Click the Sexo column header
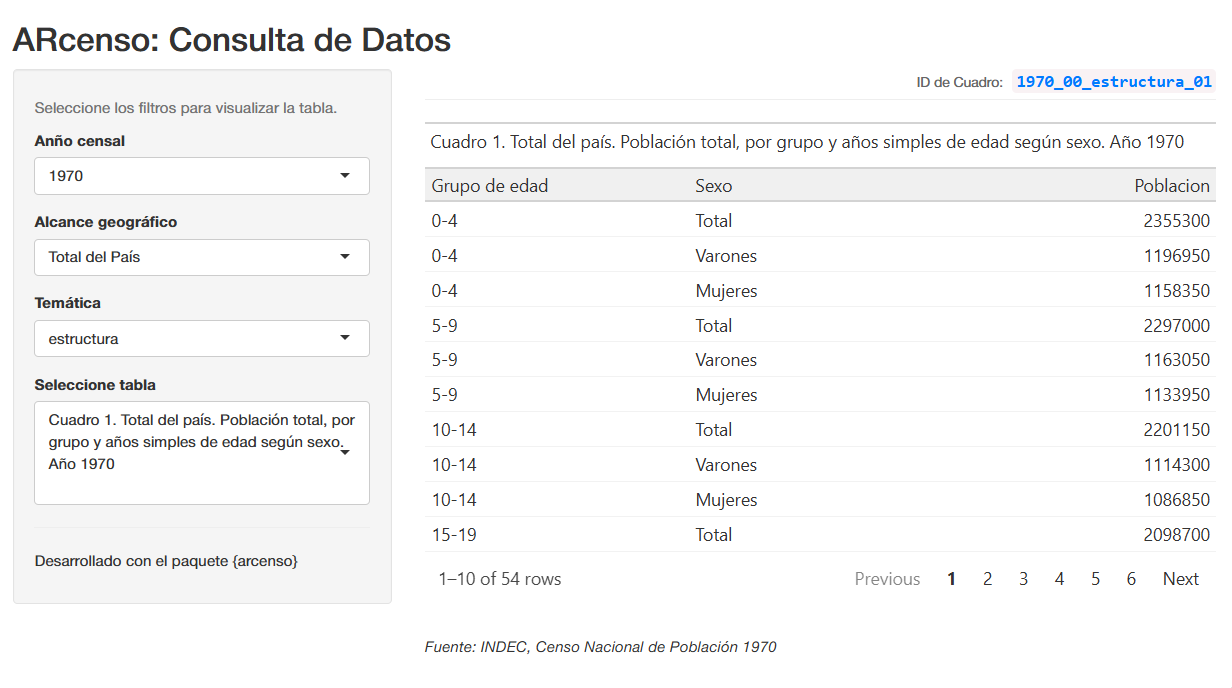 (x=711, y=185)
